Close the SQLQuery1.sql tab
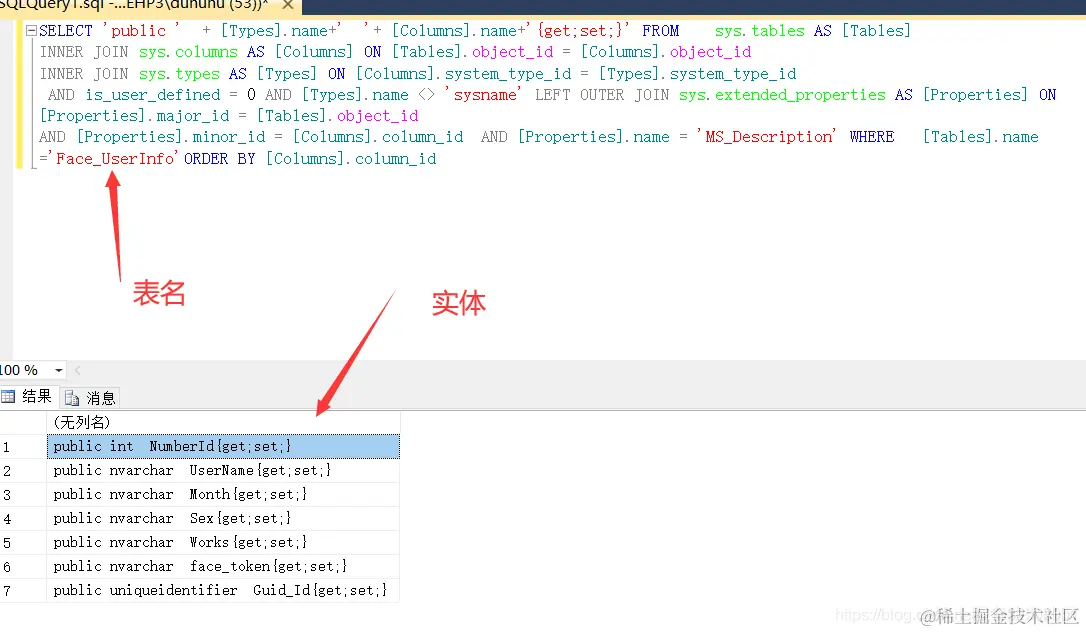Screen dimensions: 1086x633 (x=288, y=5)
